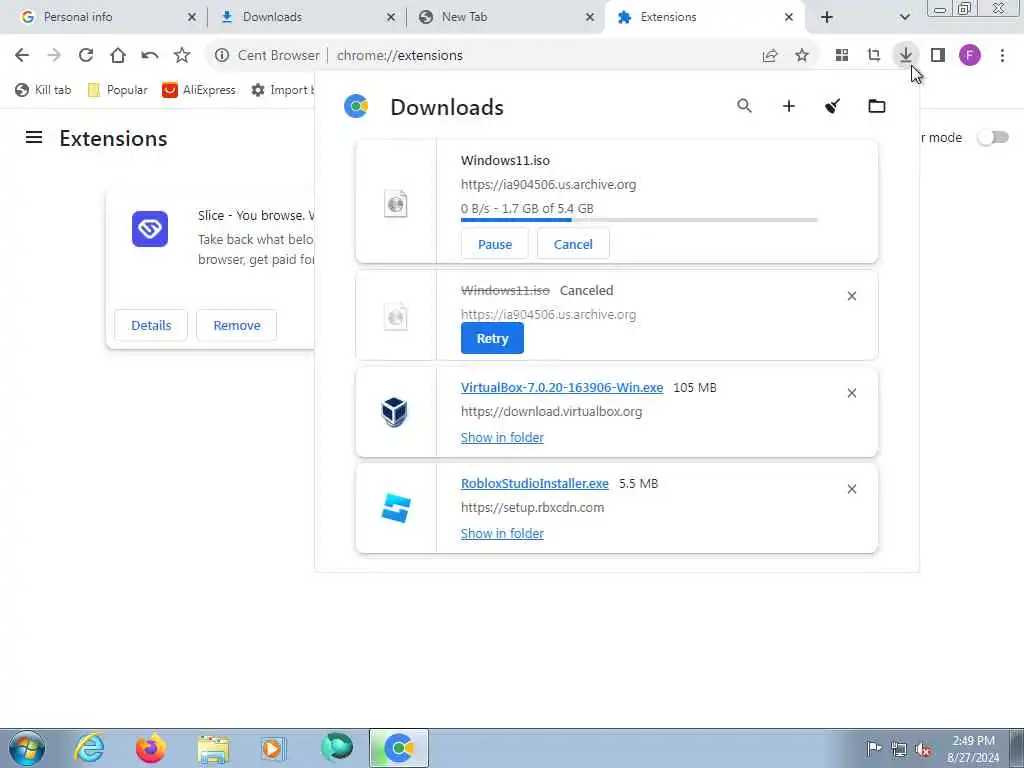Cancel the Windows11.iso download

[573, 244]
